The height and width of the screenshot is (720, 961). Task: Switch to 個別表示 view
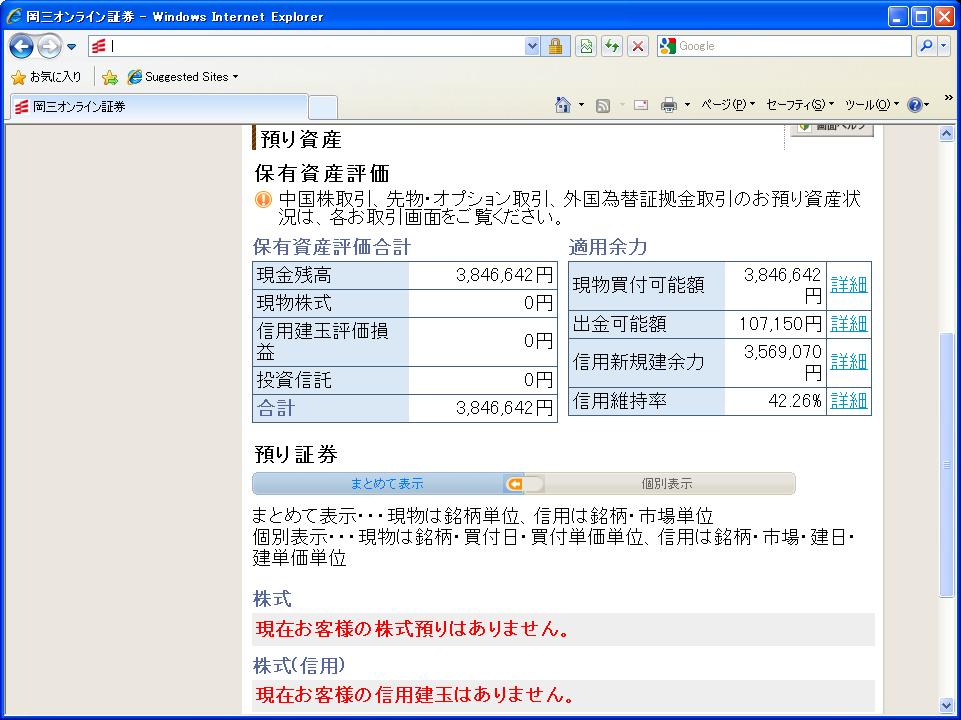pyautogui.click(x=666, y=484)
